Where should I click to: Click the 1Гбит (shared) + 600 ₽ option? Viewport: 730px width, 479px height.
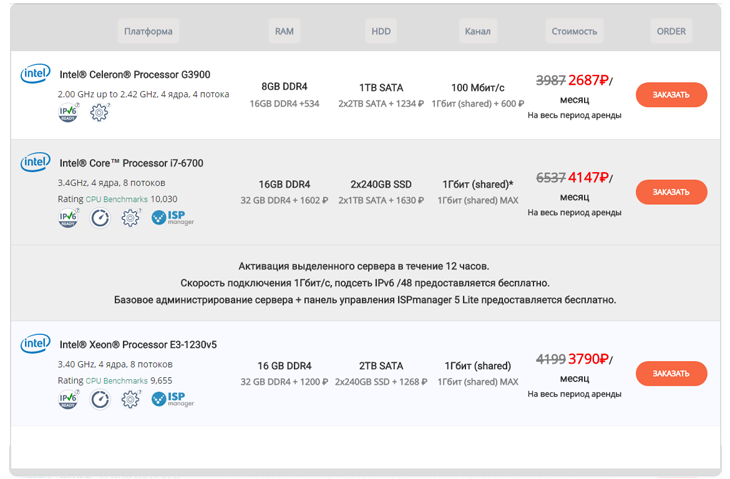click(x=478, y=104)
